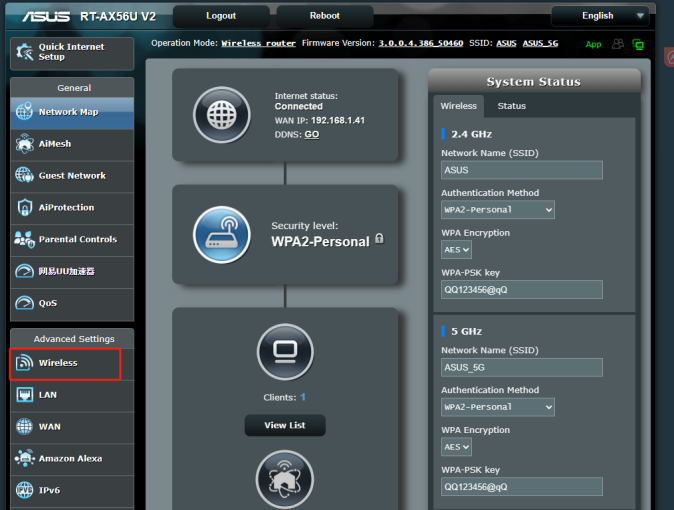Viewport: 674px width, 510px height.
Task: Click the WAN globe icon
Action: pyautogui.click(x=25, y=426)
